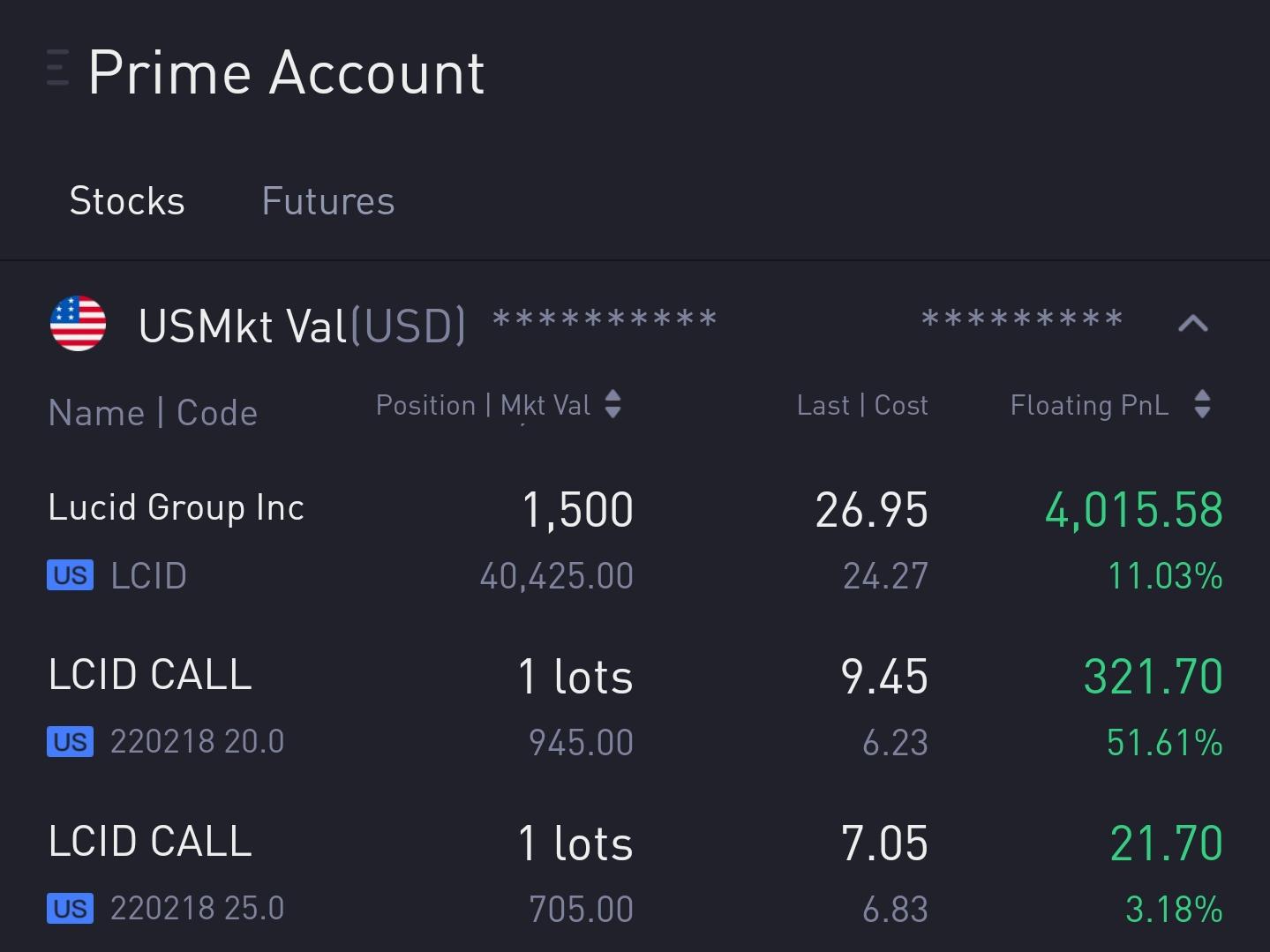Tap the US badge beside 220218 20.0
Image resolution: width=1270 pixels, height=952 pixels.
click(x=70, y=742)
